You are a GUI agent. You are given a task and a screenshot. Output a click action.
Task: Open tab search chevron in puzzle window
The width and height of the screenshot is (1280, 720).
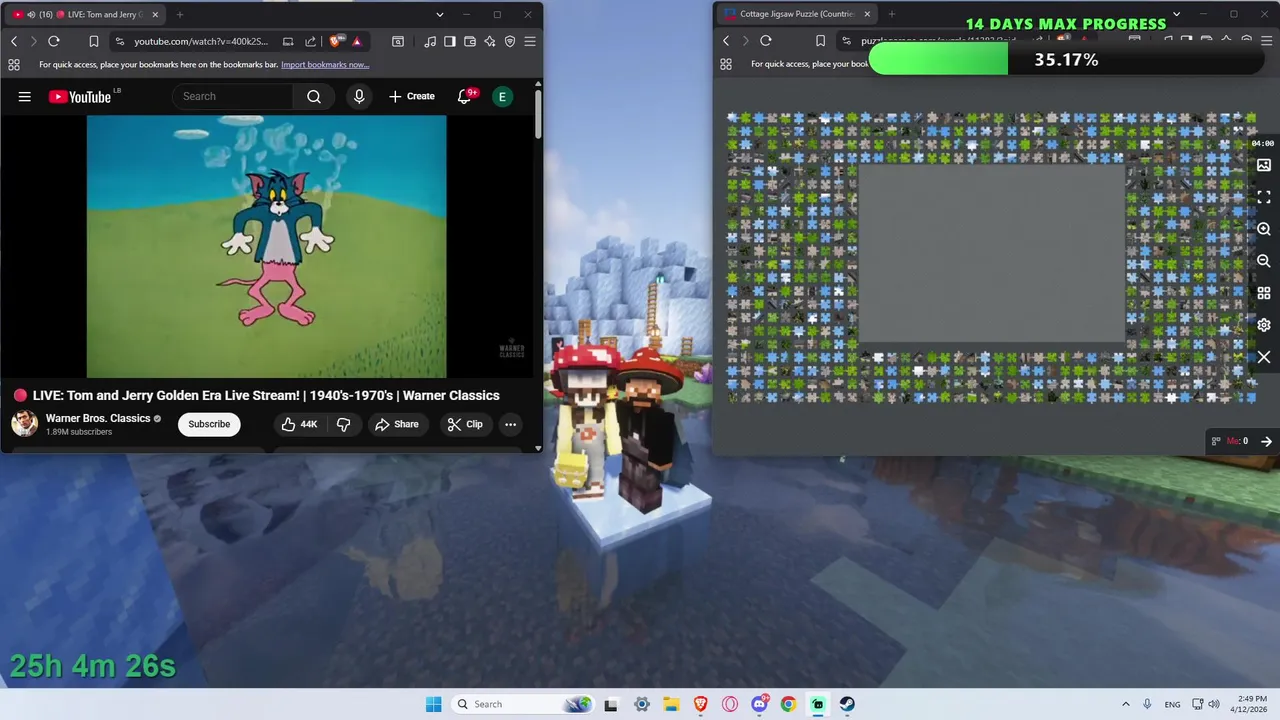[1177, 14]
